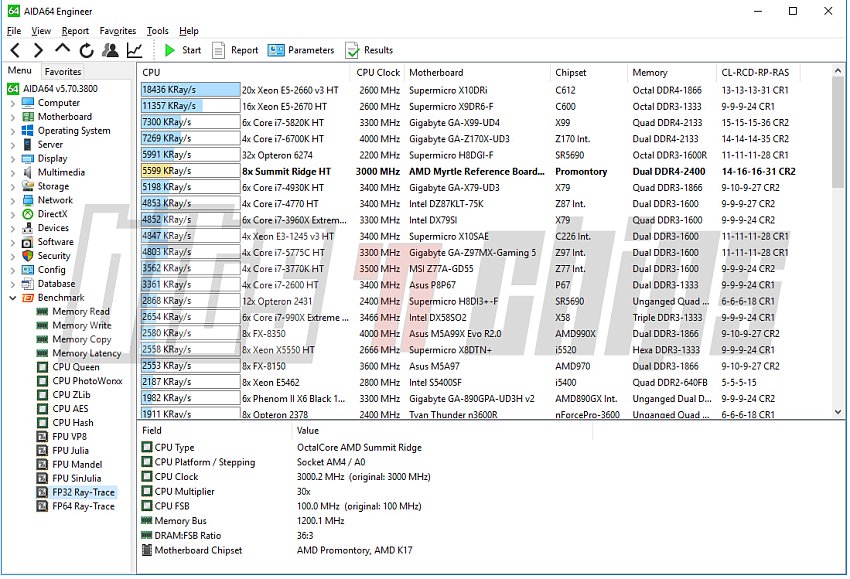Image resolution: width=850 pixels, height=579 pixels.
Task: Click the Forward navigation arrow
Action: click(38, 50)
